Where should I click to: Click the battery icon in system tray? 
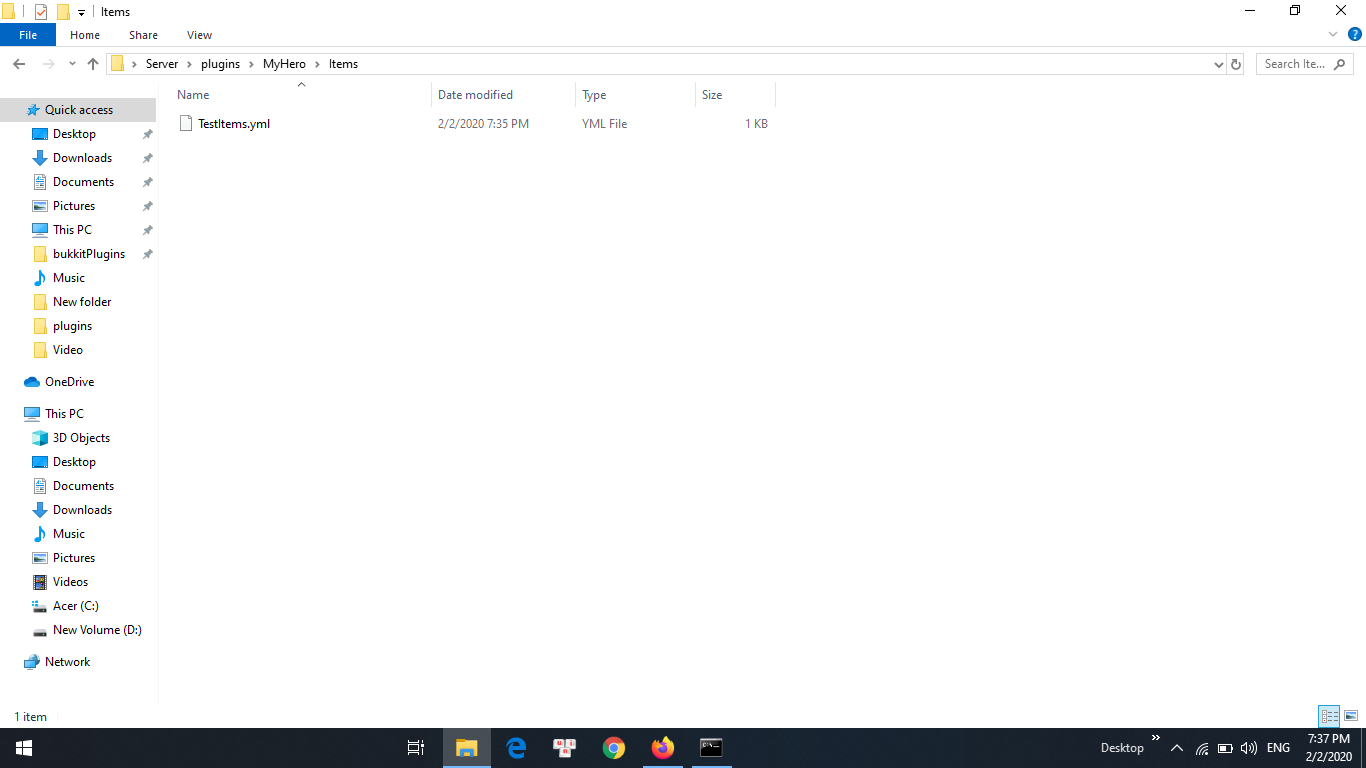point(1225,748)
